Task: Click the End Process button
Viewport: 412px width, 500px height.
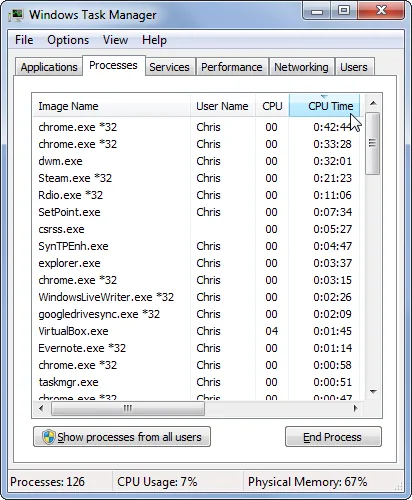Action: (333, 437)
